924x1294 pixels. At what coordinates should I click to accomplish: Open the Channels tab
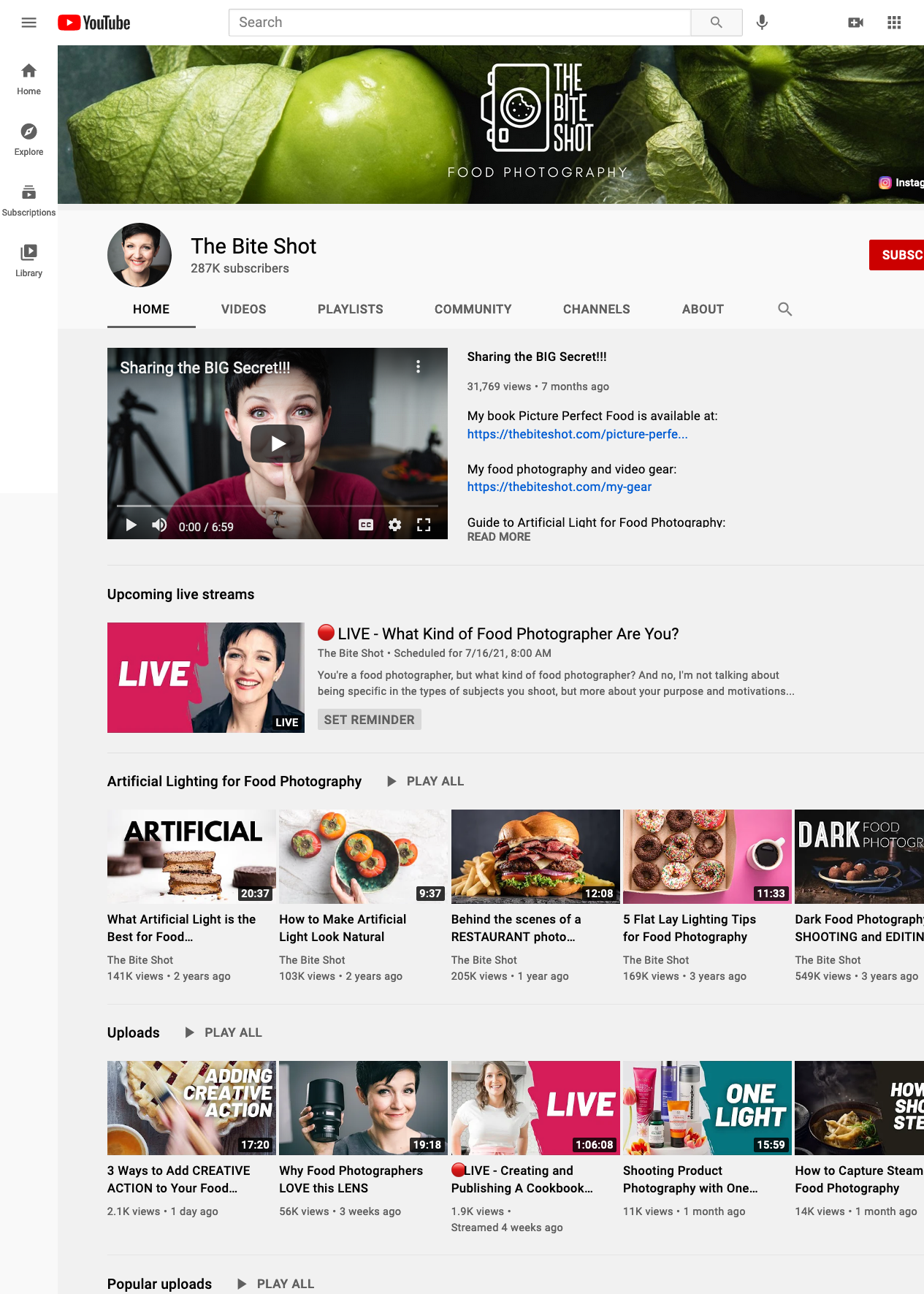coord(597,309)
